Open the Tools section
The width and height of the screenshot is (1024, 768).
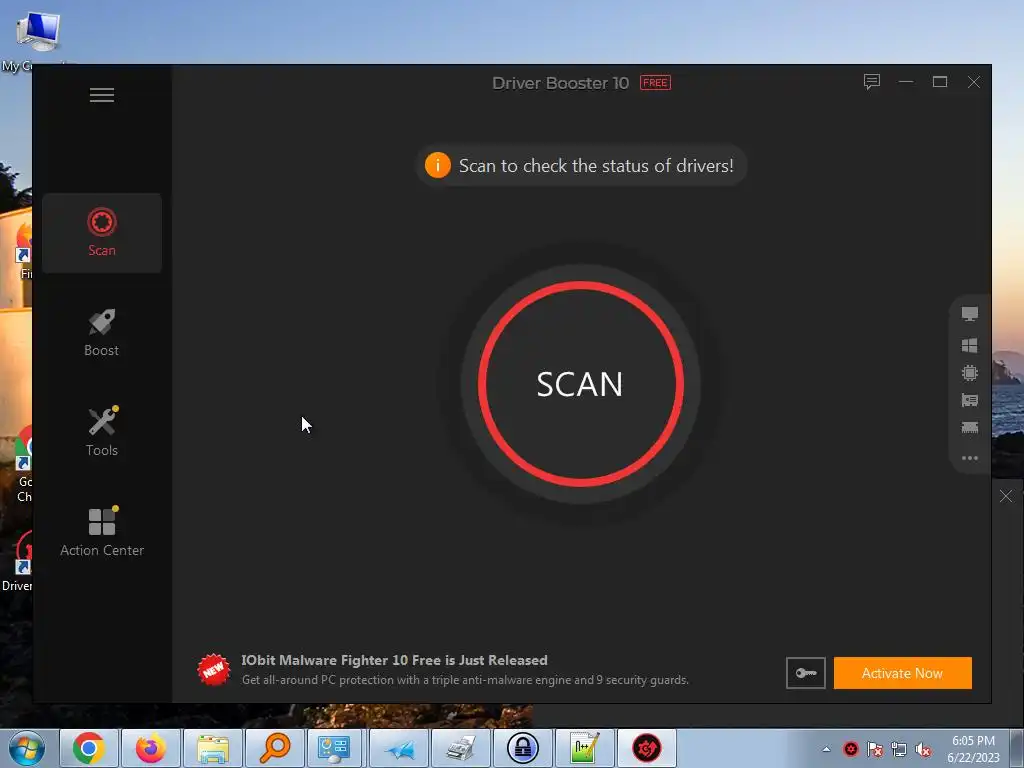click(102, 432)
